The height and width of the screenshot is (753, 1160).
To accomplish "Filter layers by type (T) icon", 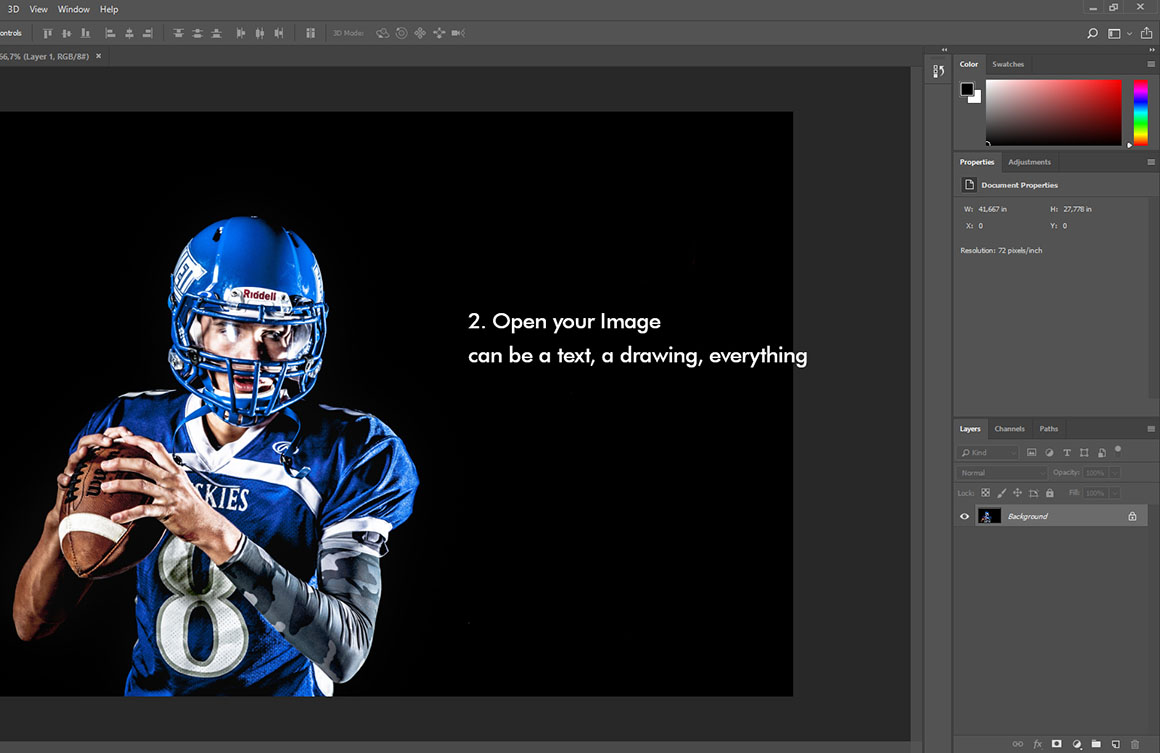I will coord(1067,453).
